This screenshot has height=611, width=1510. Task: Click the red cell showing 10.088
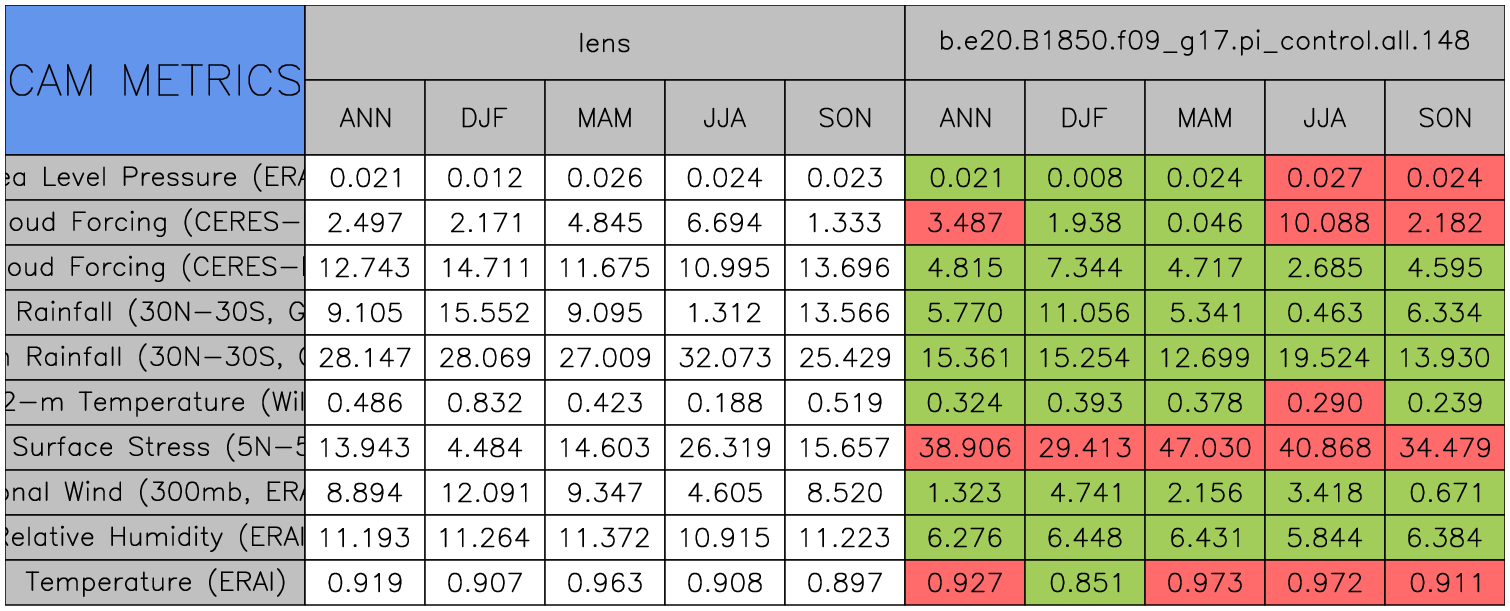point(1324,223)
